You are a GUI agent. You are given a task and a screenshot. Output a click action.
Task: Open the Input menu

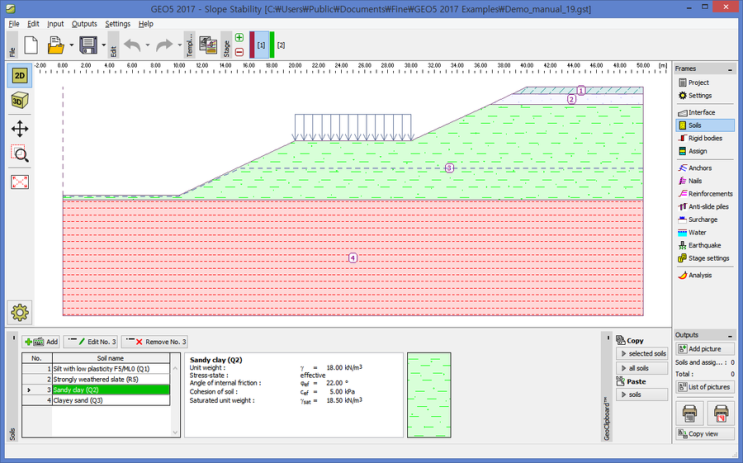pos(55,23)
